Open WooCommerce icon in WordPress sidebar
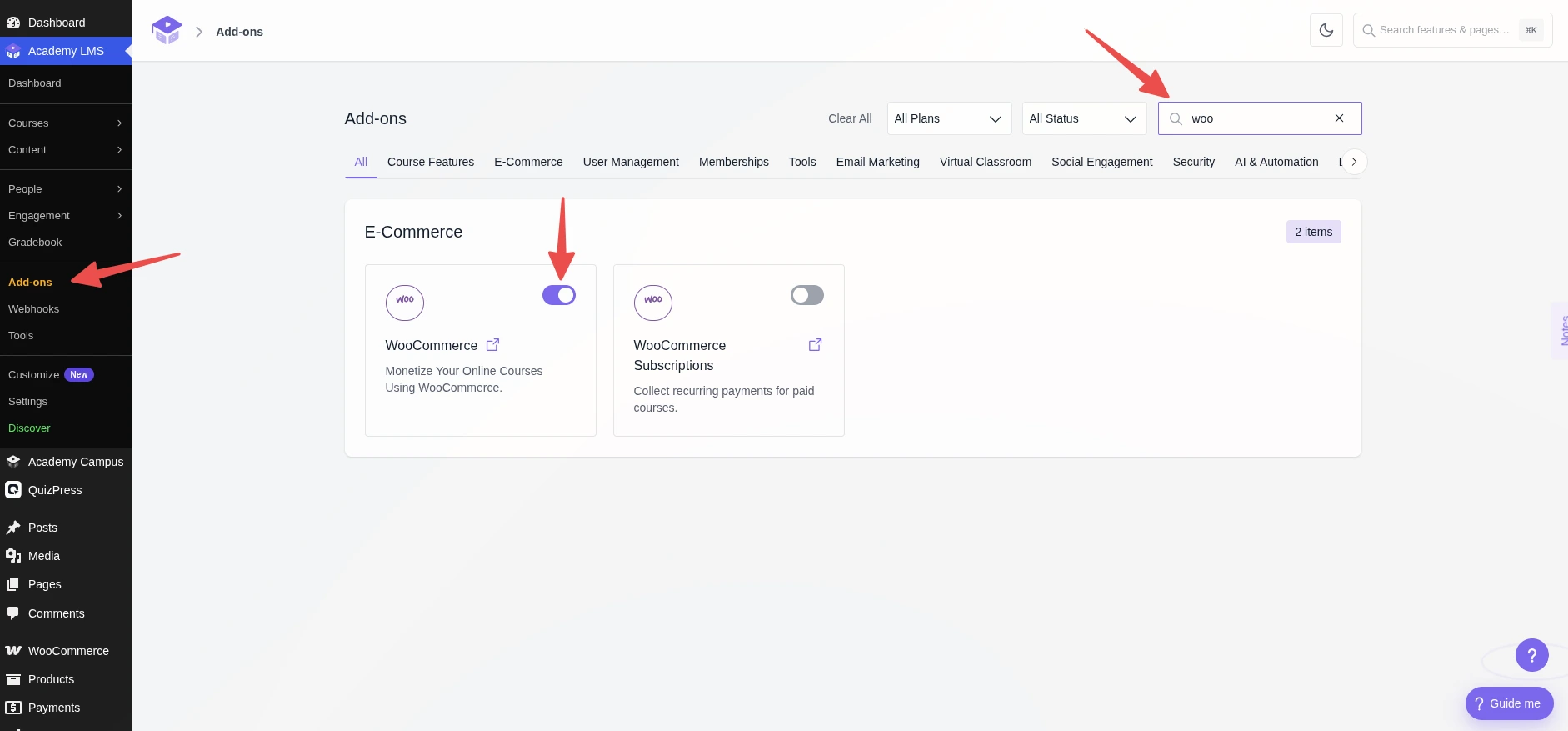This screenshot has width=1568, height=731. 13,651
